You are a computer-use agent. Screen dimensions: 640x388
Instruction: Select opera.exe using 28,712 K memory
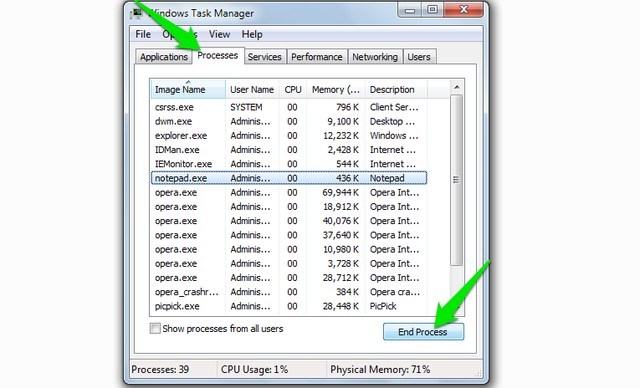(289, 278)
